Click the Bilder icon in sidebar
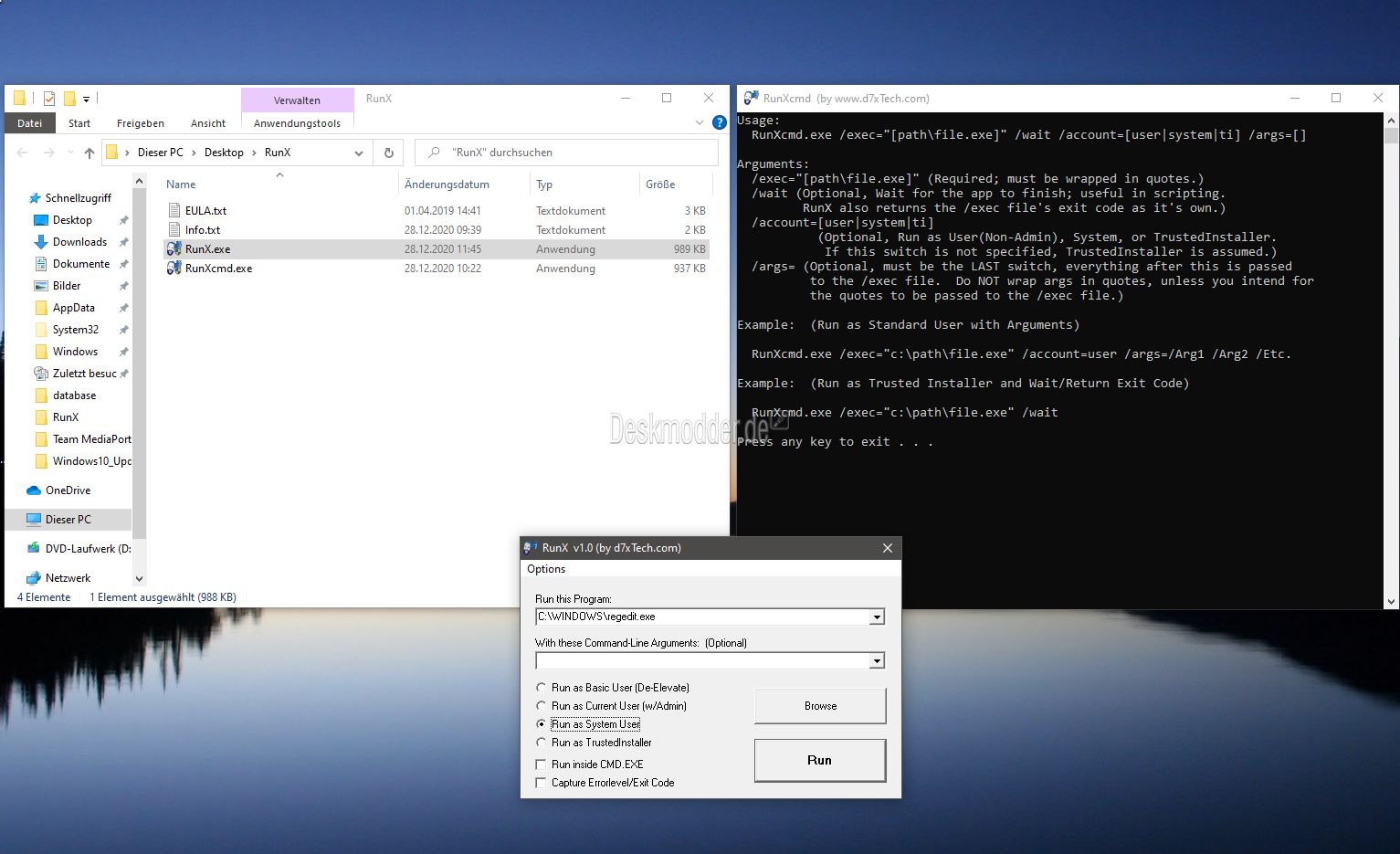The width and height of the screenshot is (1400, 854). (40, 286)
